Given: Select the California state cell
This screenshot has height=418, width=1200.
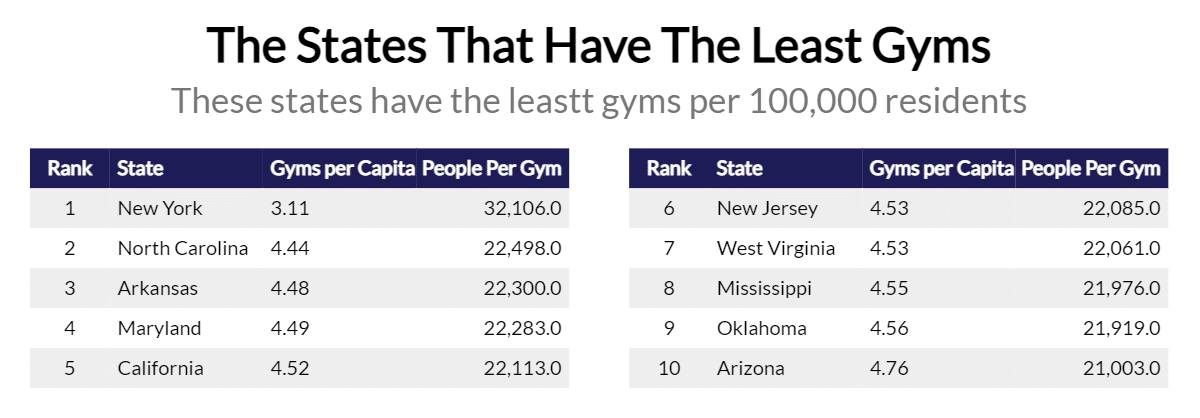Looking at the screenshot, I should click(161, 368).
